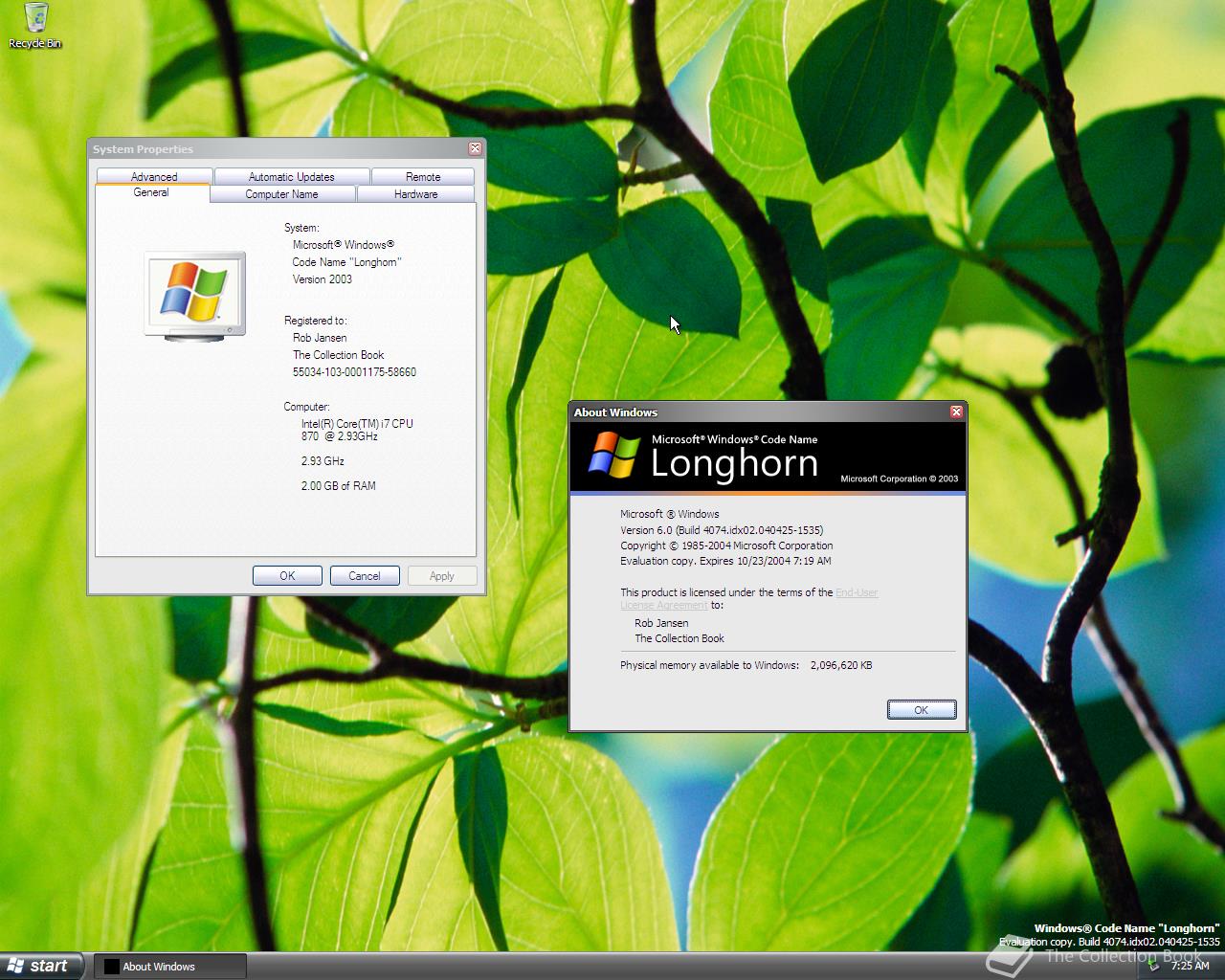Select the Remote tab
The width and height of the screenshot is (1225, 980).
423,176
